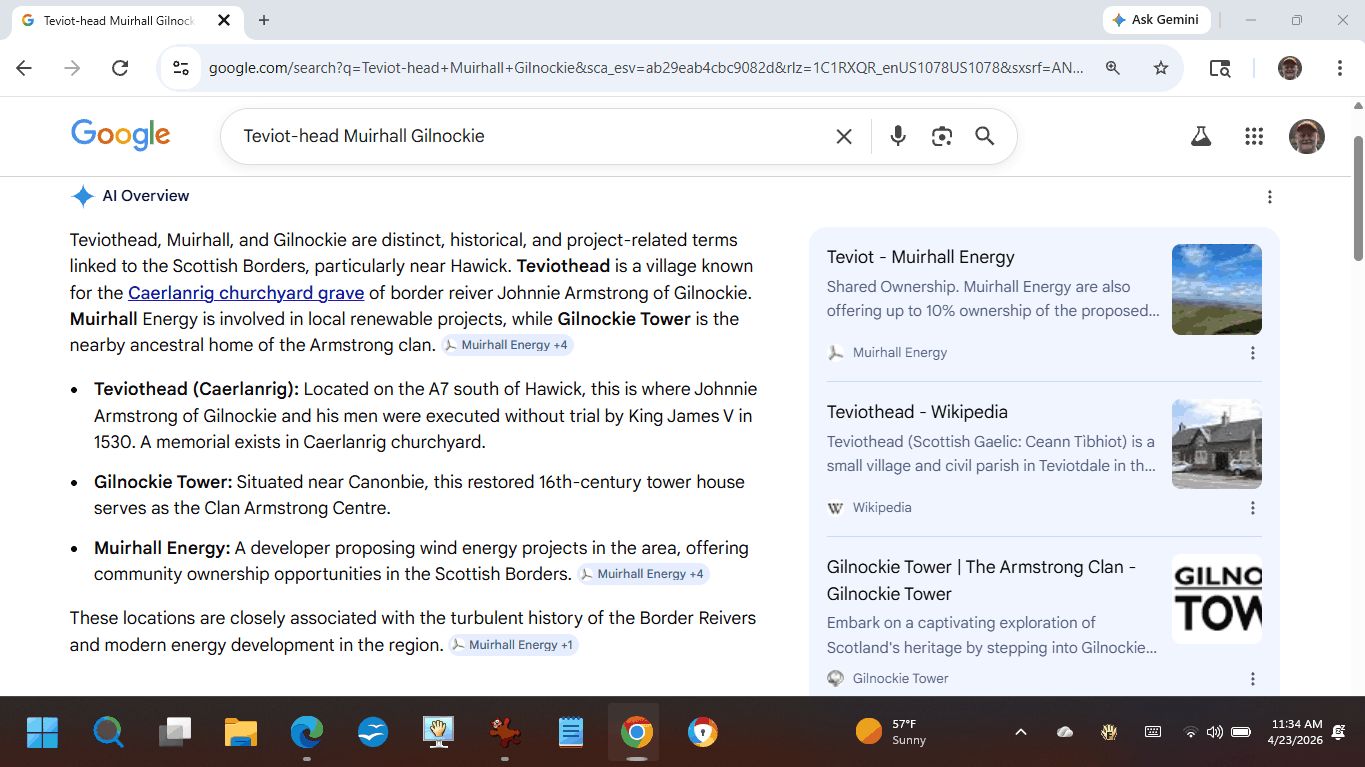Open the Teviothead - Wikipedia result
Viewport: 1365px width, 767px height.
point(917,412)
